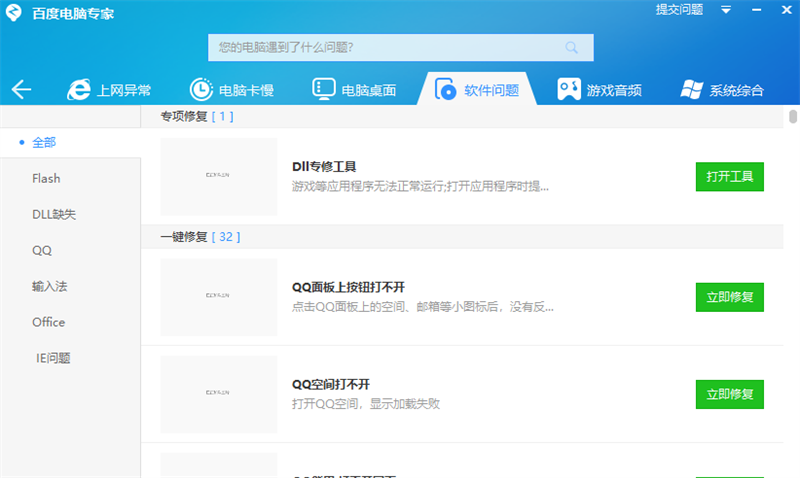Switch to the 电脑卡慢 tab

tap(232, 89)
